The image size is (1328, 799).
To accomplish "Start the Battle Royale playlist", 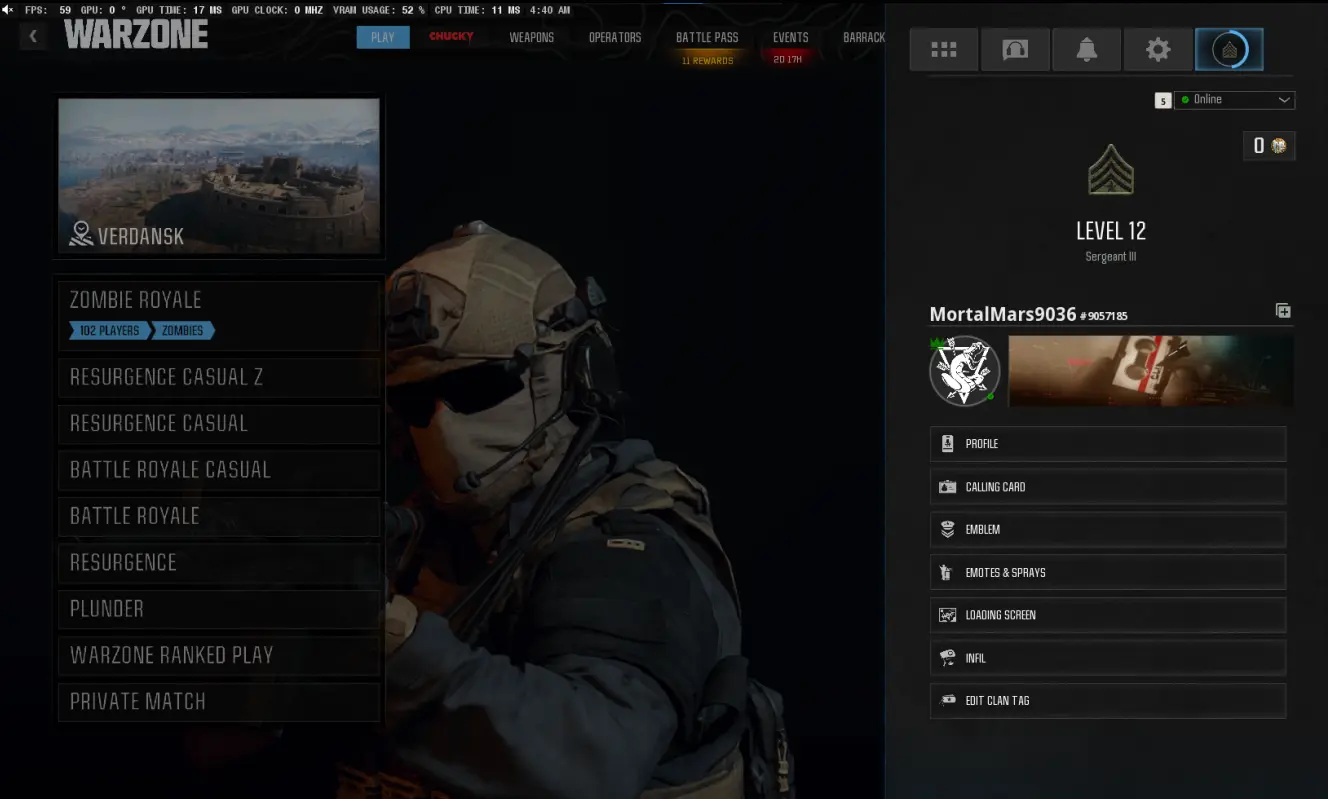I will 219,516.
